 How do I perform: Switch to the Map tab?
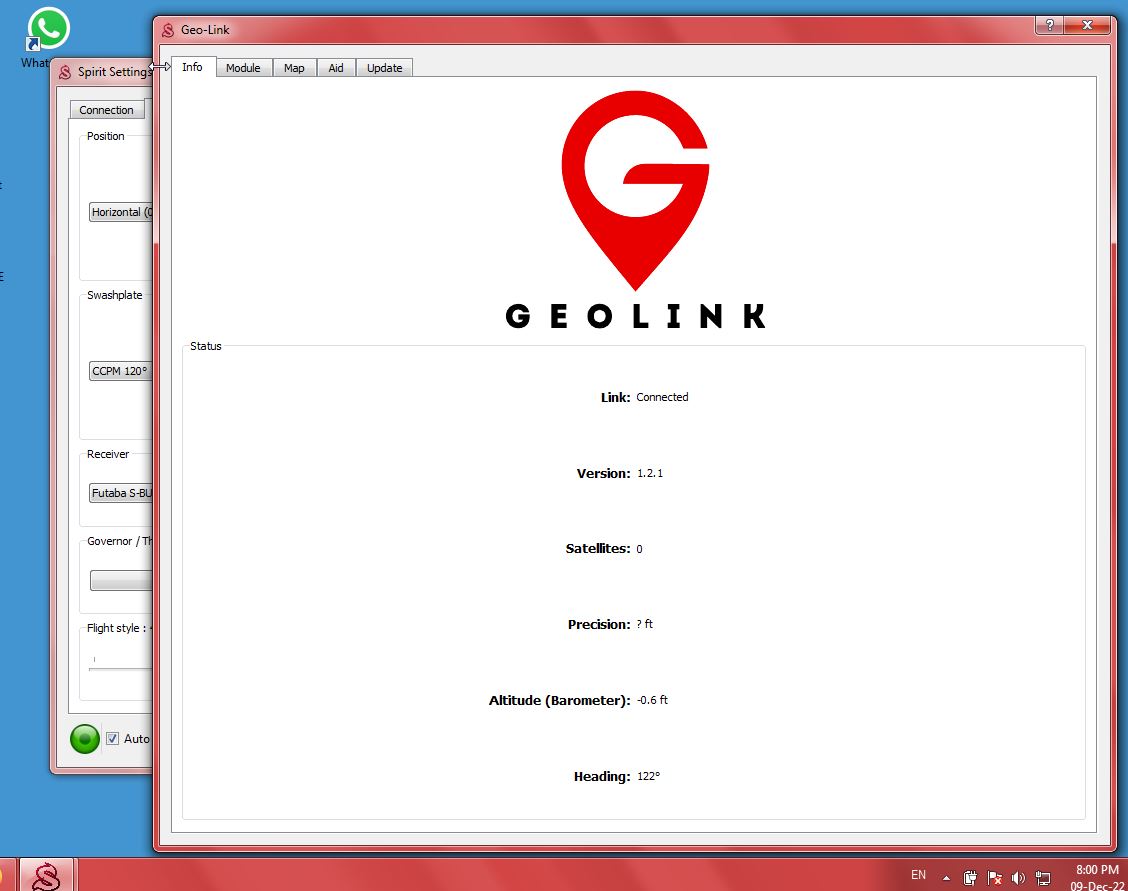pyautogui.click(x=294, y=68)
